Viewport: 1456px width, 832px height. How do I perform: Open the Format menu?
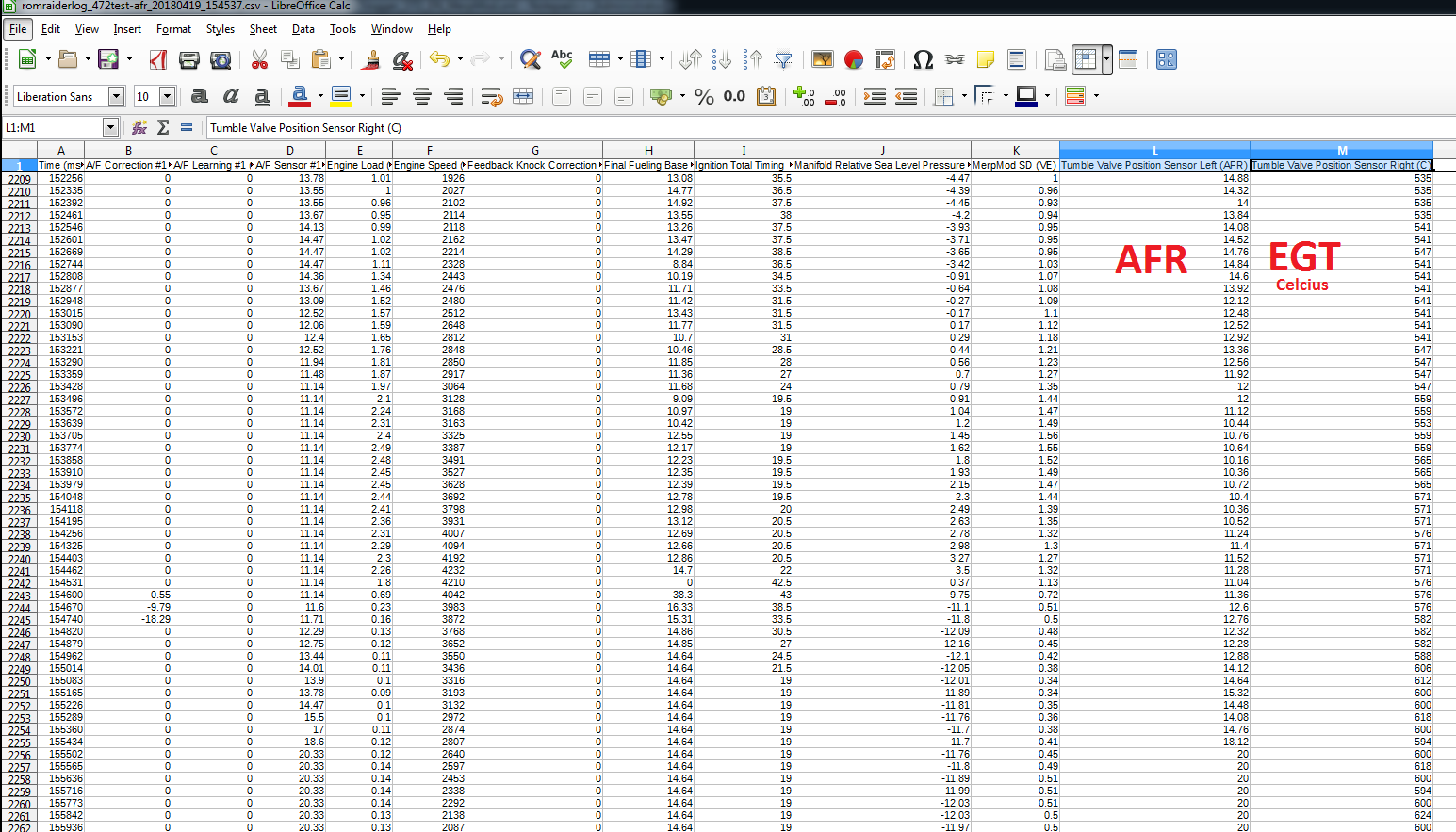coord(173,29)
